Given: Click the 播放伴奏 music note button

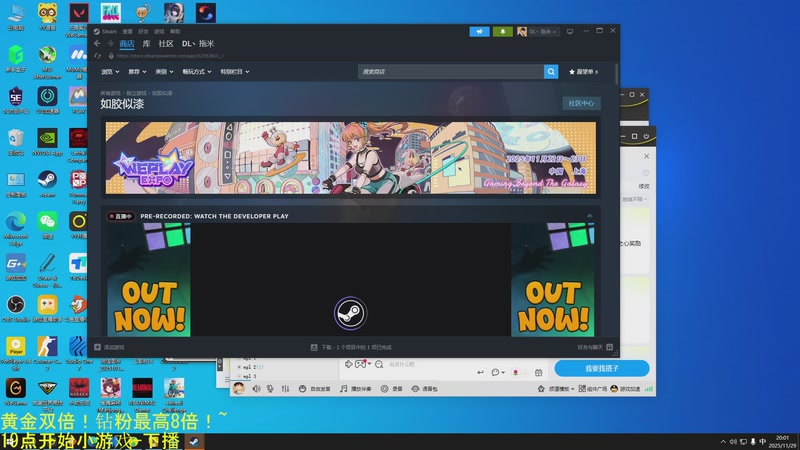Looking at the screenshot, I should tap(356, 389).
